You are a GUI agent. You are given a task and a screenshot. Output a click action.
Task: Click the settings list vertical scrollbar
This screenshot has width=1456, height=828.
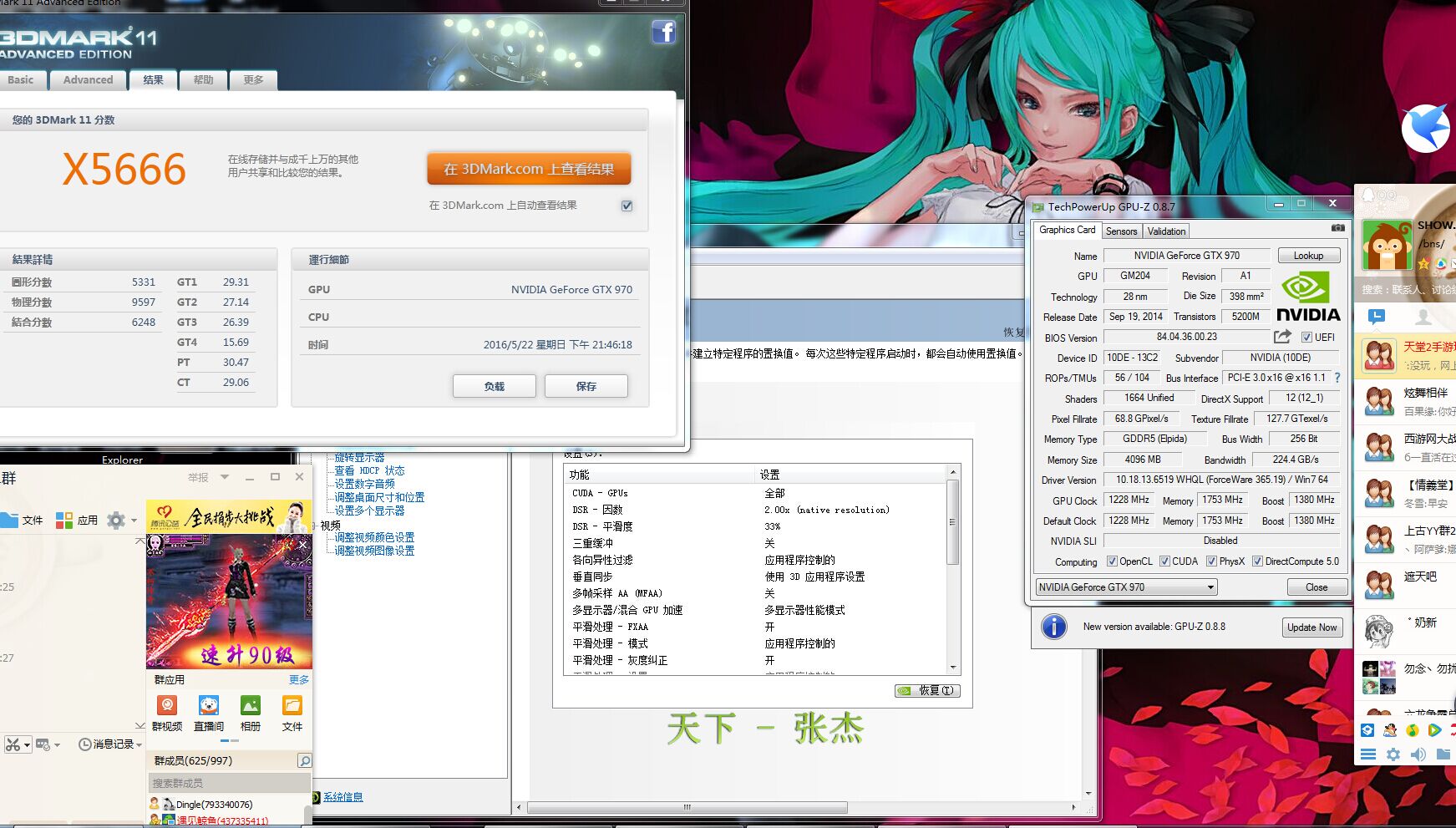click(953, 522)
